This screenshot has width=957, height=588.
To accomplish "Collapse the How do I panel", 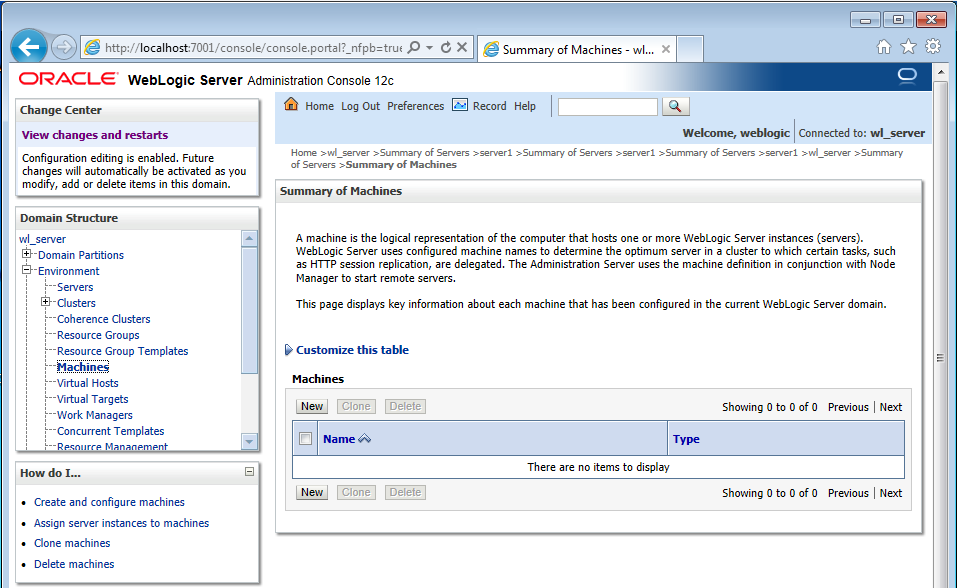I will 249,471.
